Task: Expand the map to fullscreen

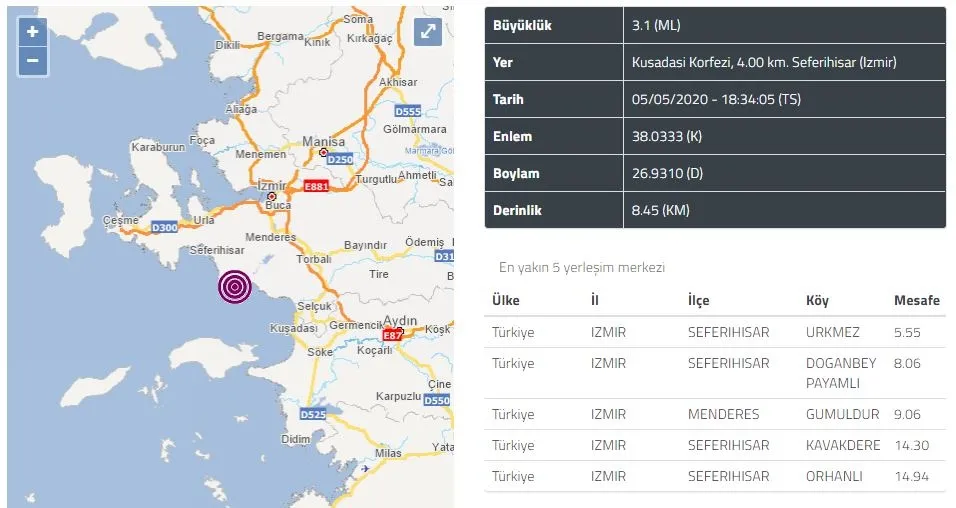Action: tap(427, 32)
